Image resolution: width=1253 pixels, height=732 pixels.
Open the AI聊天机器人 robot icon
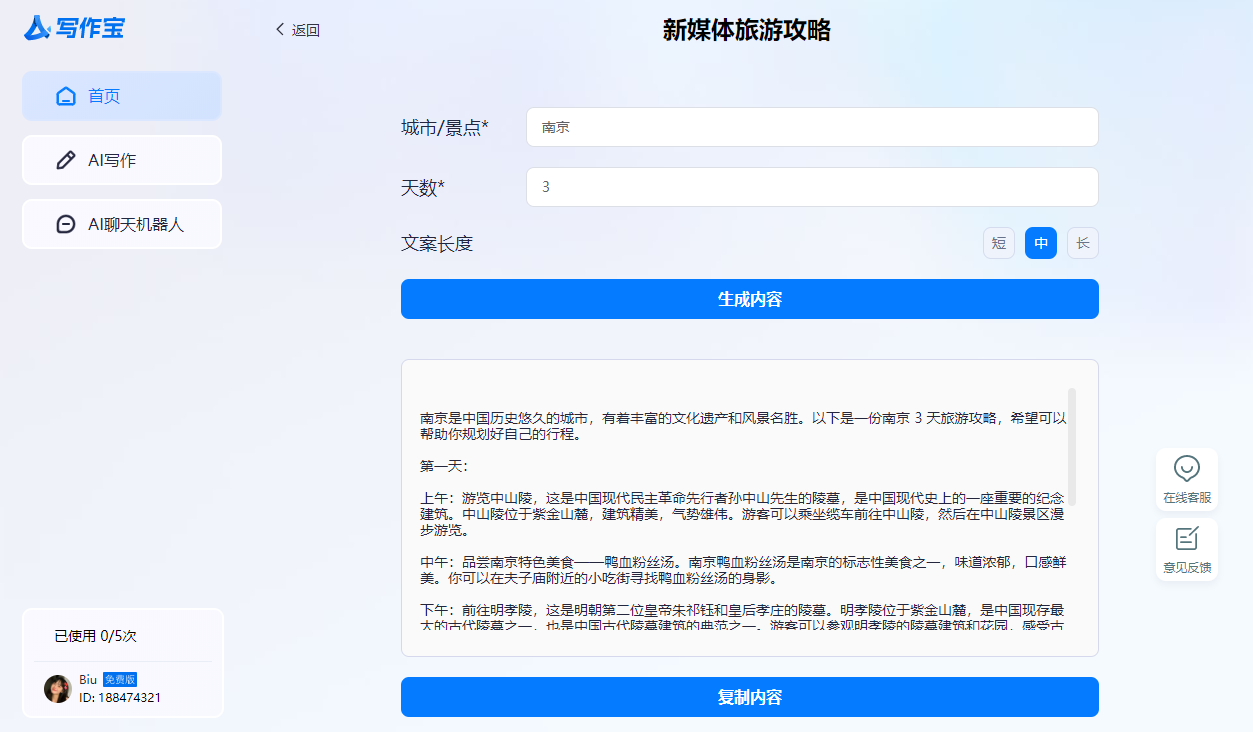(x=66, y=223)
